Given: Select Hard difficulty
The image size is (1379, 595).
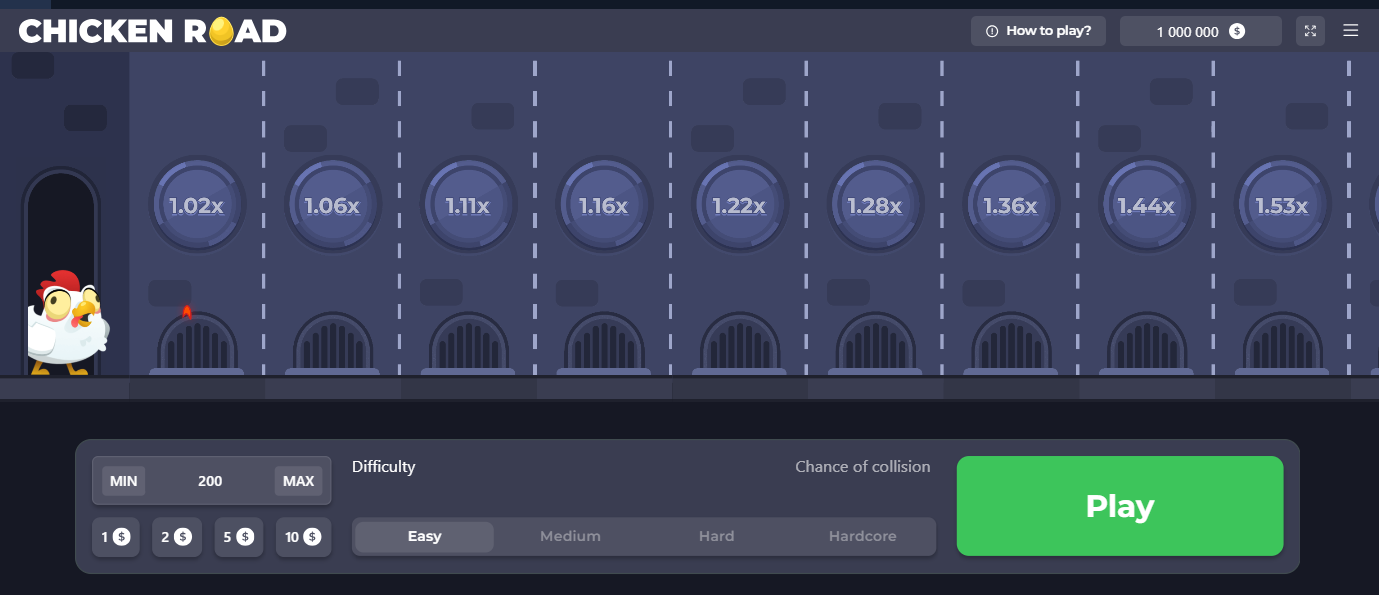Looking at the screenshot, I should [x=716, y=537].
